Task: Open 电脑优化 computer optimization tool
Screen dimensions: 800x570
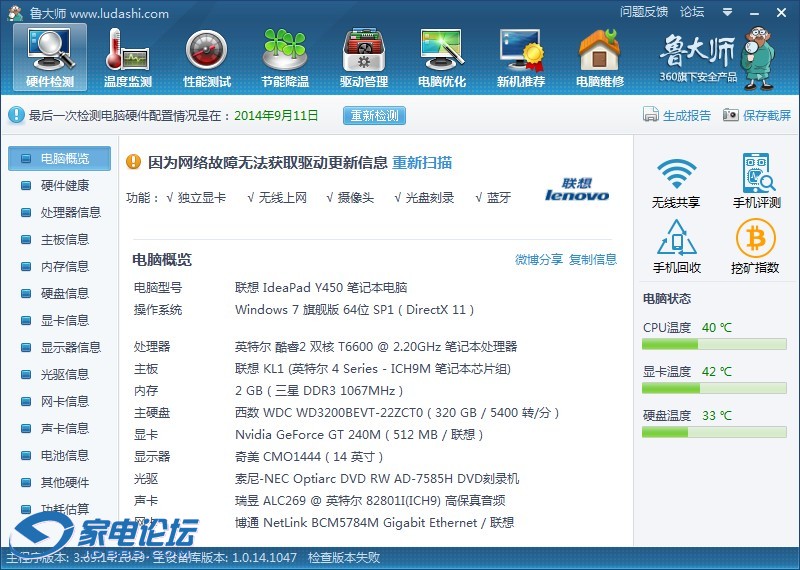Action: [441, 56]
